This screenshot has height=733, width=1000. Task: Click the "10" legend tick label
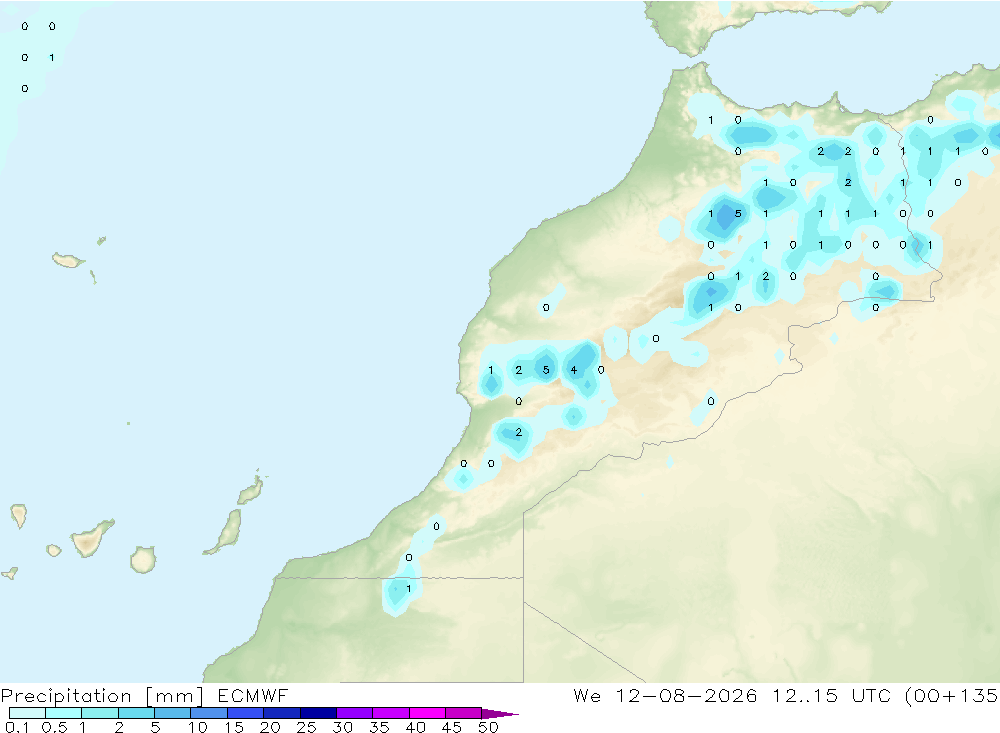[x=198, y=727]
